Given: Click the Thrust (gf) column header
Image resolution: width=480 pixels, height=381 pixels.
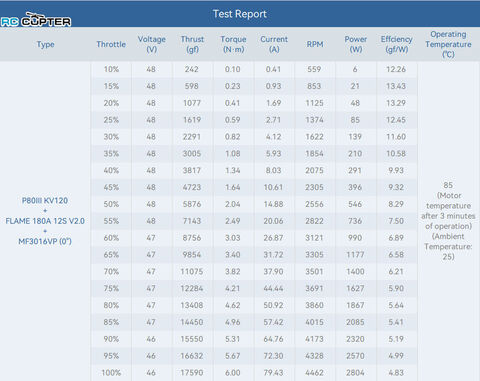Looking at the screenshot, I should click(x=192, y=44).
